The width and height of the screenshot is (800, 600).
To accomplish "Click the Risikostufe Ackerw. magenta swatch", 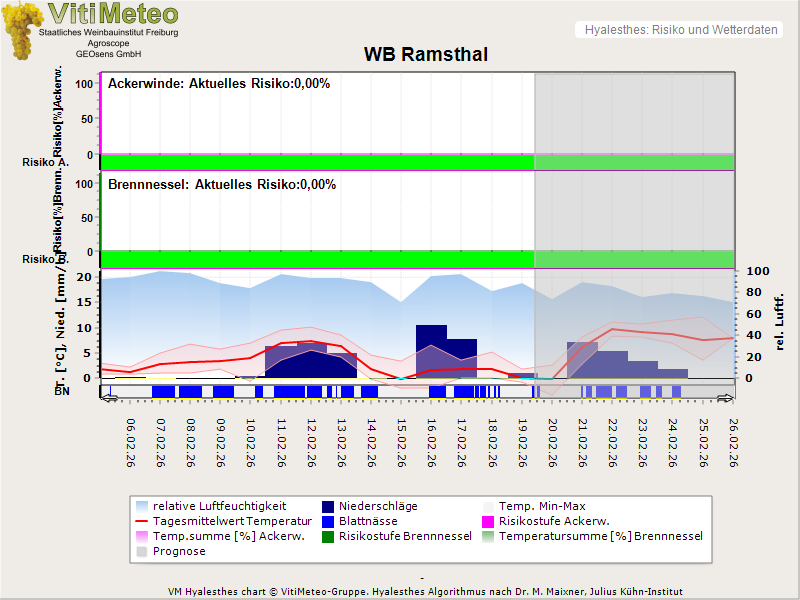I will 489,522.
